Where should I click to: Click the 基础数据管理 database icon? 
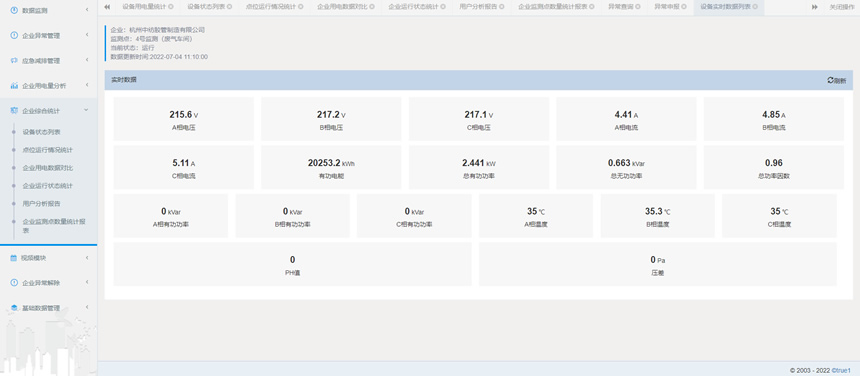14,308
